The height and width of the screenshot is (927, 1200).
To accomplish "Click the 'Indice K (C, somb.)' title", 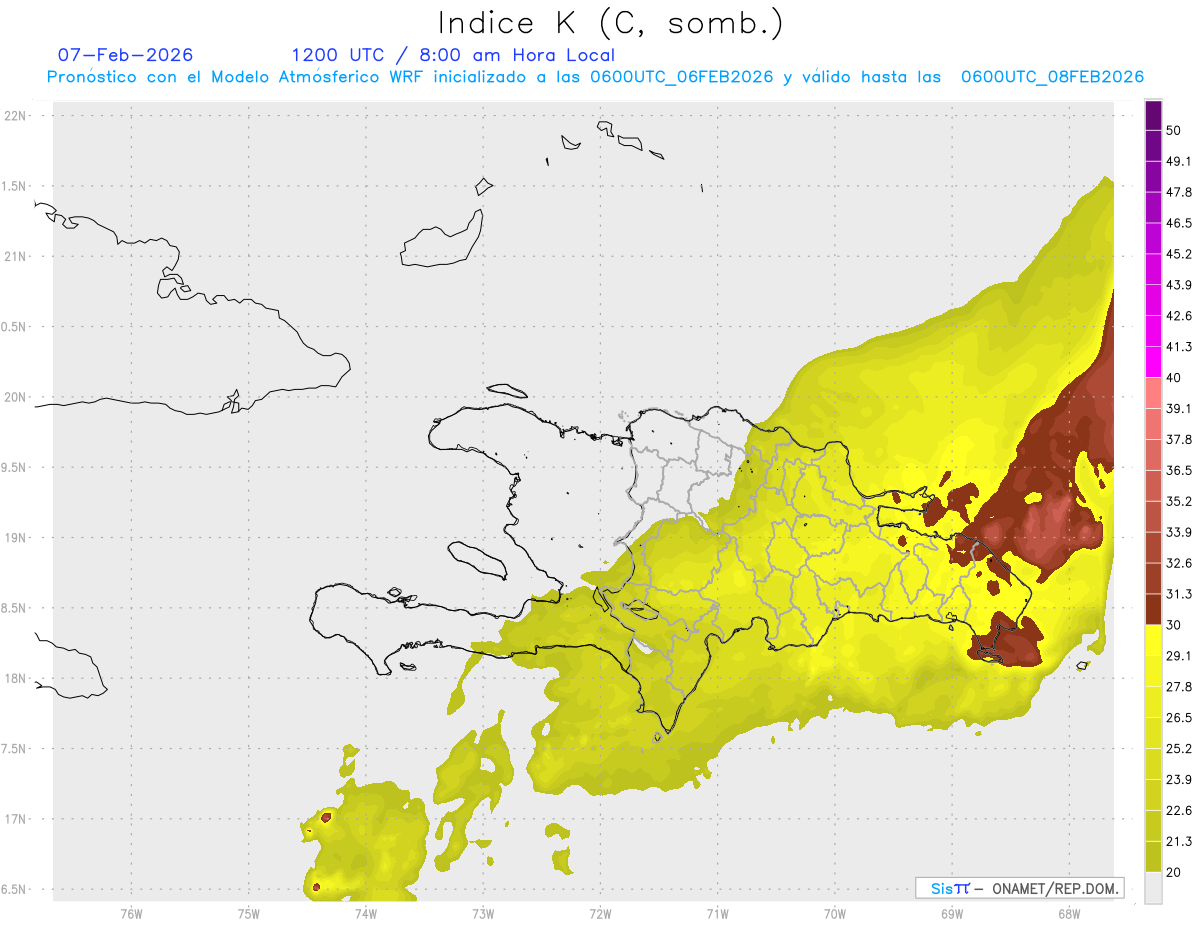I will click(610, 23).
